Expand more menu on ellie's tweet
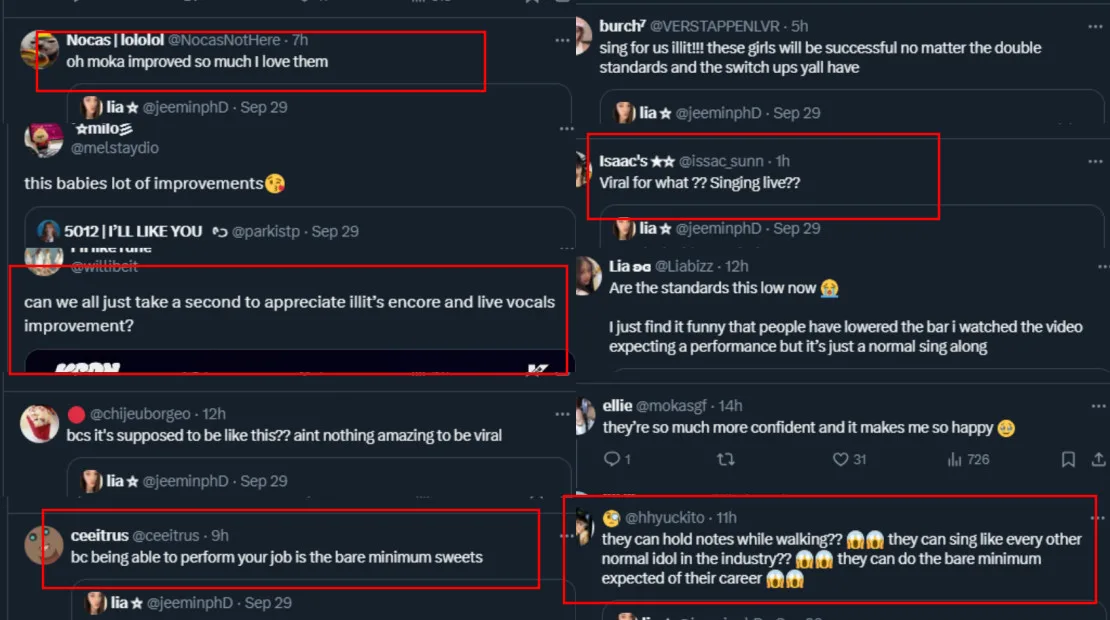 1095,406
